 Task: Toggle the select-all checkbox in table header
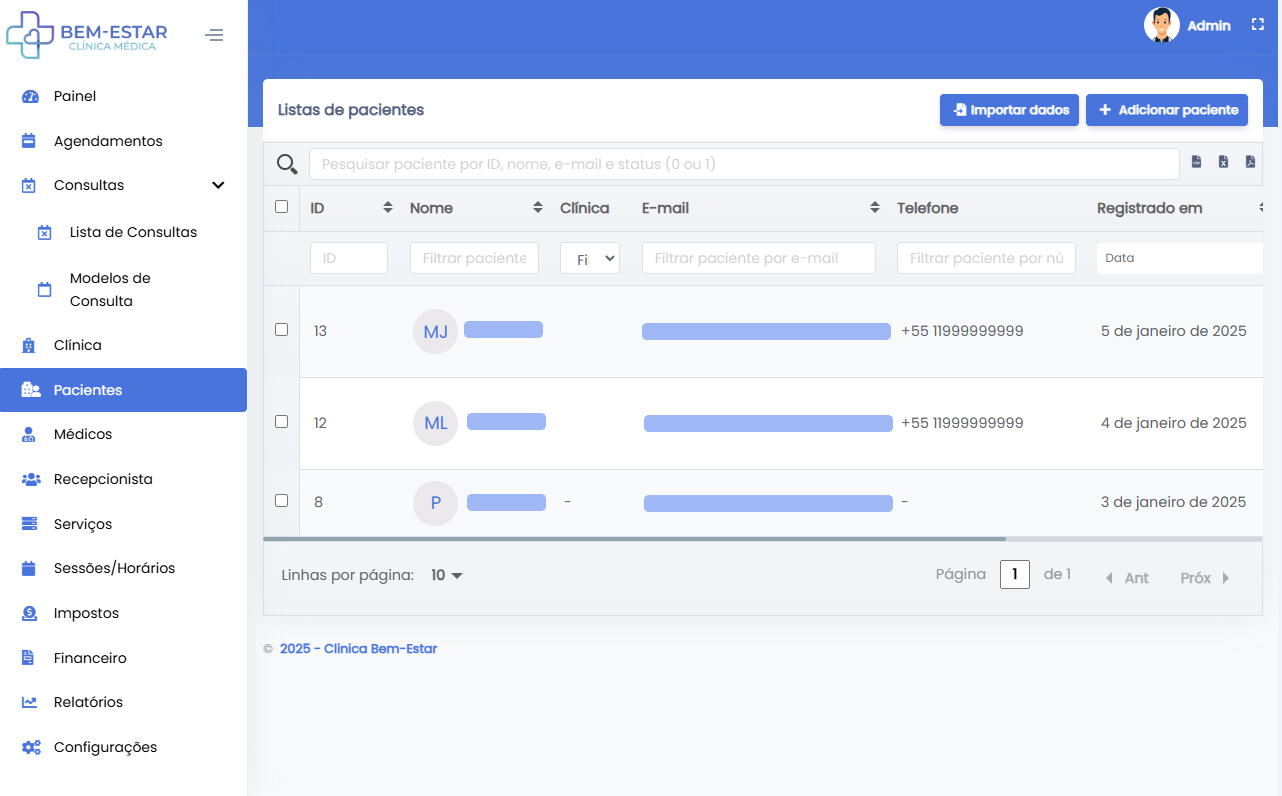[x=281, y=207]
